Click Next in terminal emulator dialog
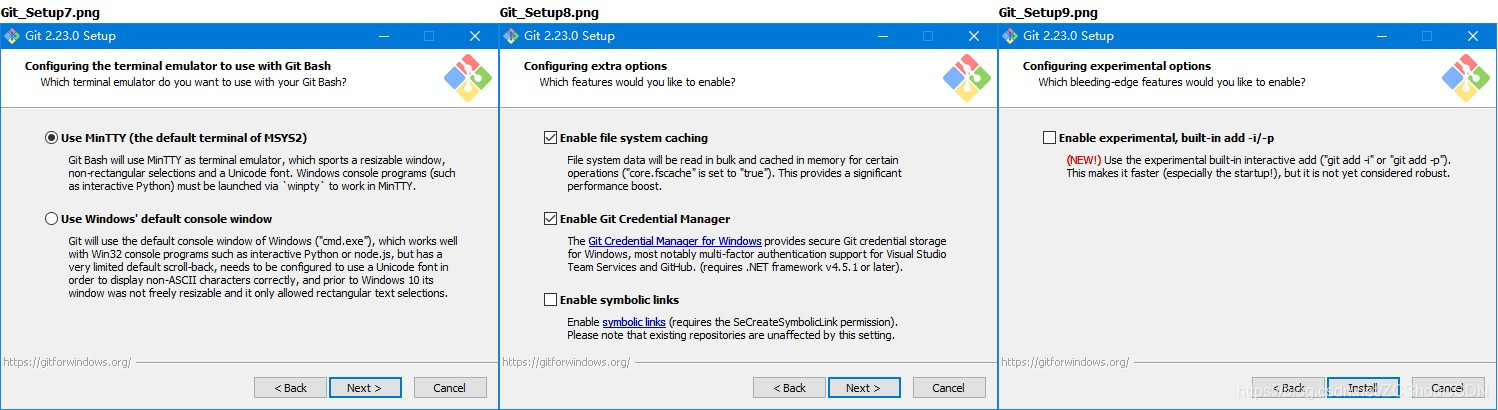 point(365,388)
